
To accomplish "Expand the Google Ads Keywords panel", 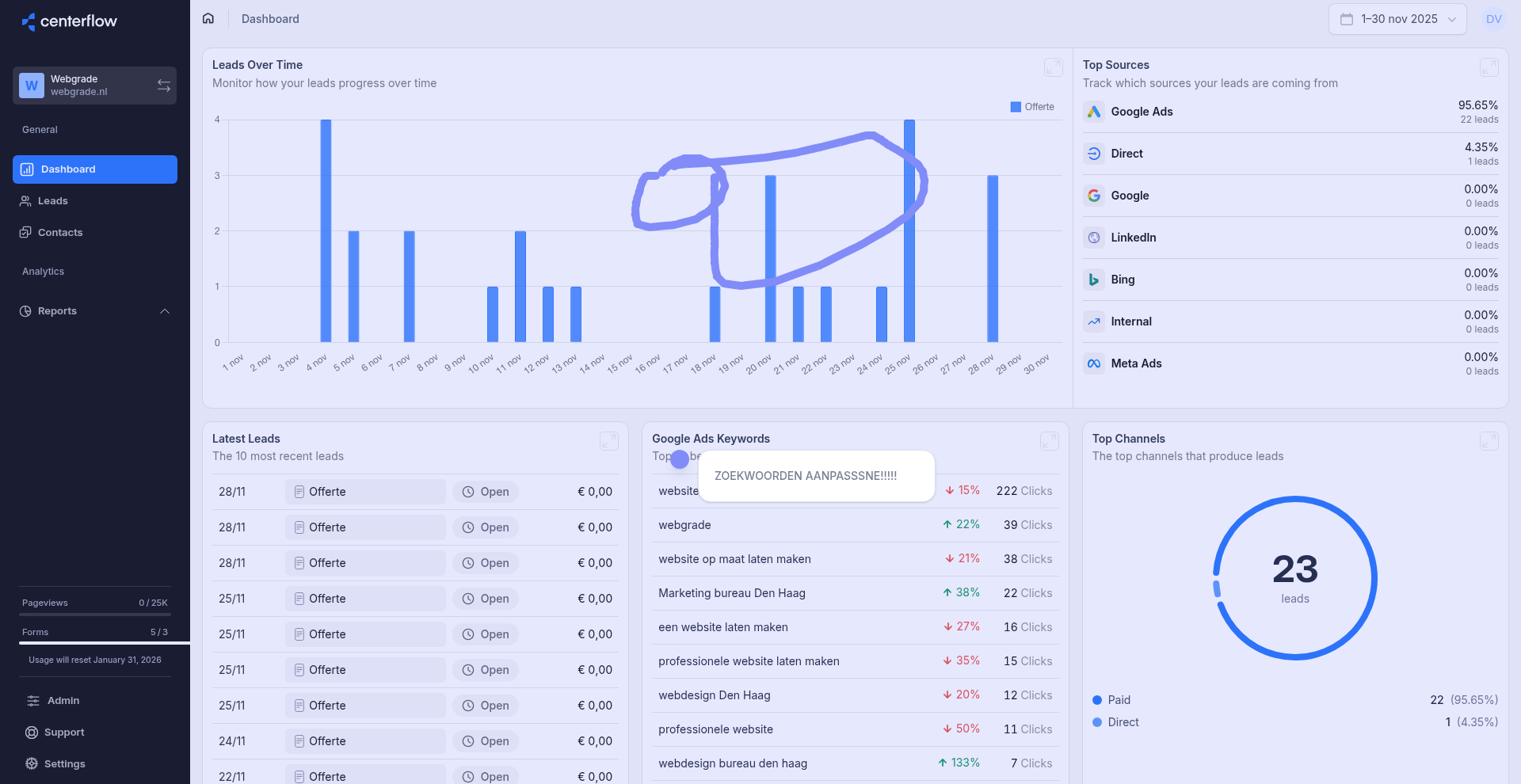I will tap(1049, 441).
